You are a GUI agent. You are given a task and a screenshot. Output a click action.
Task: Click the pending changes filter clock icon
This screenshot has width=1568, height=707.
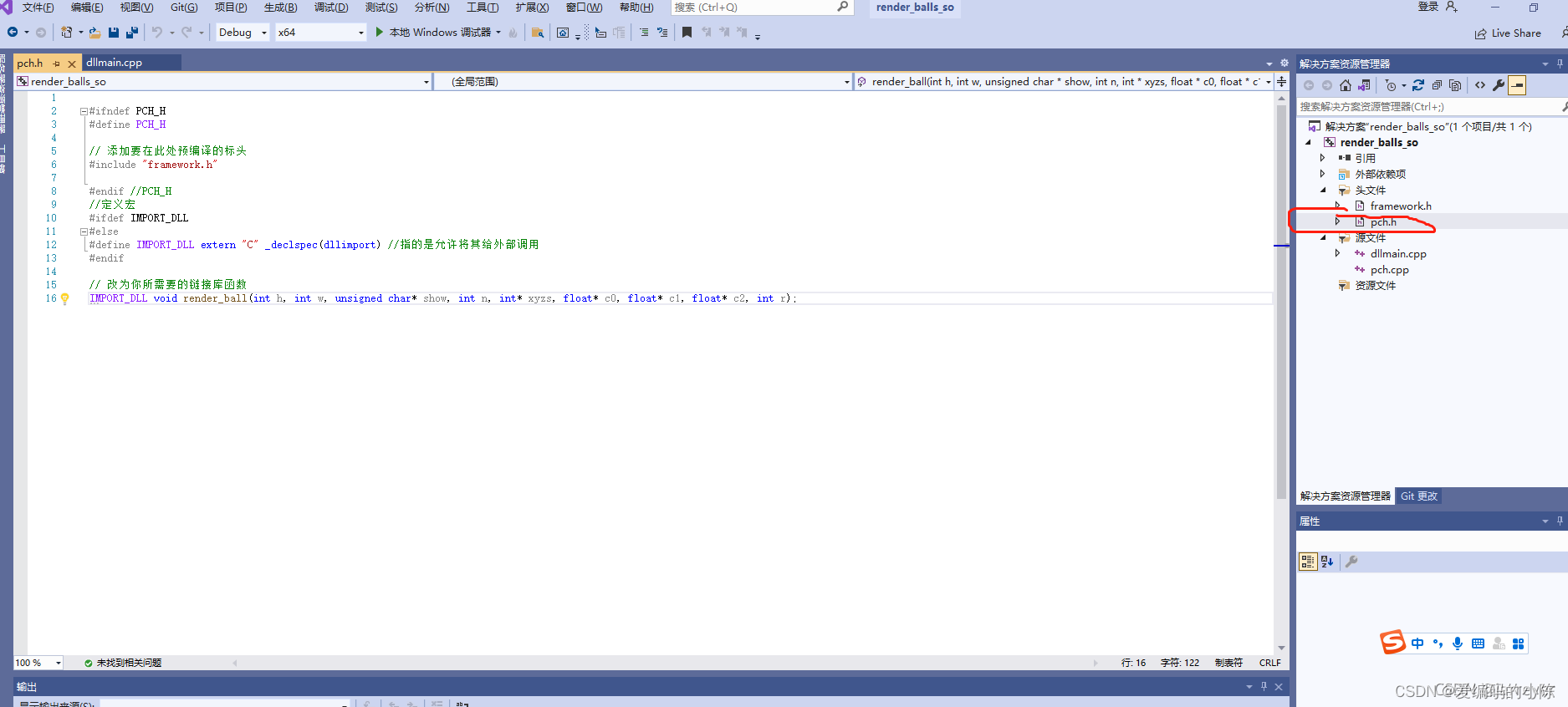(x=1391, y=85)
